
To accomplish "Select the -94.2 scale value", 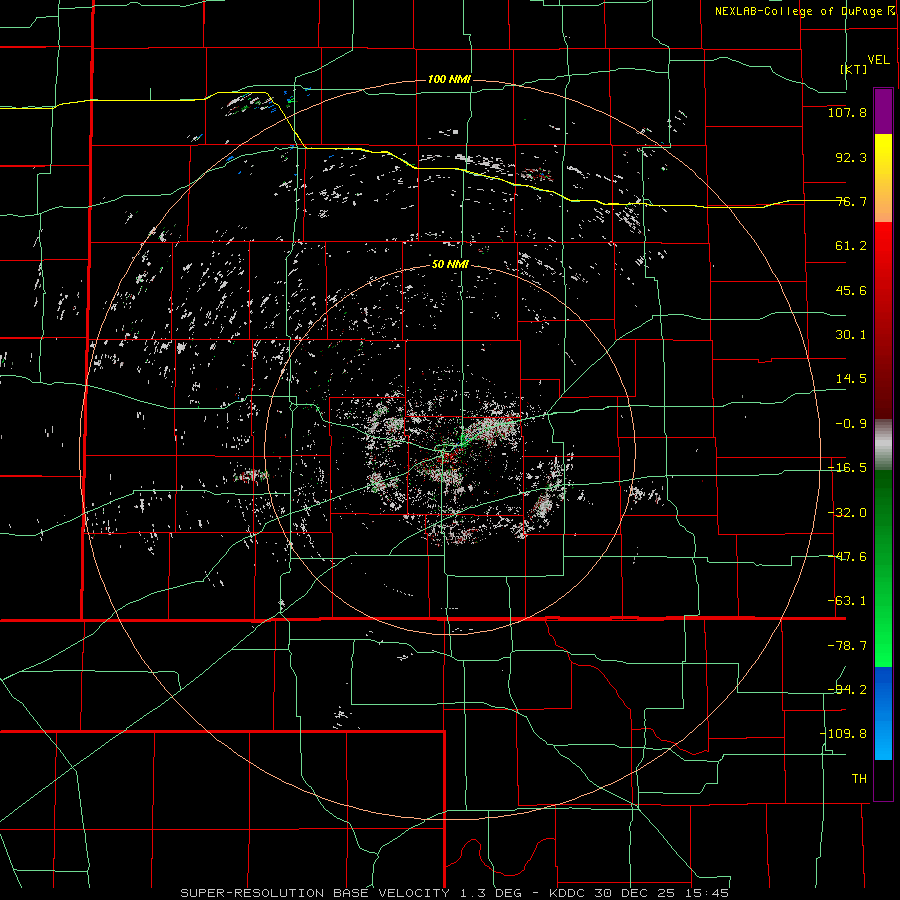I will pyautogui.click(x=847, y=690).
